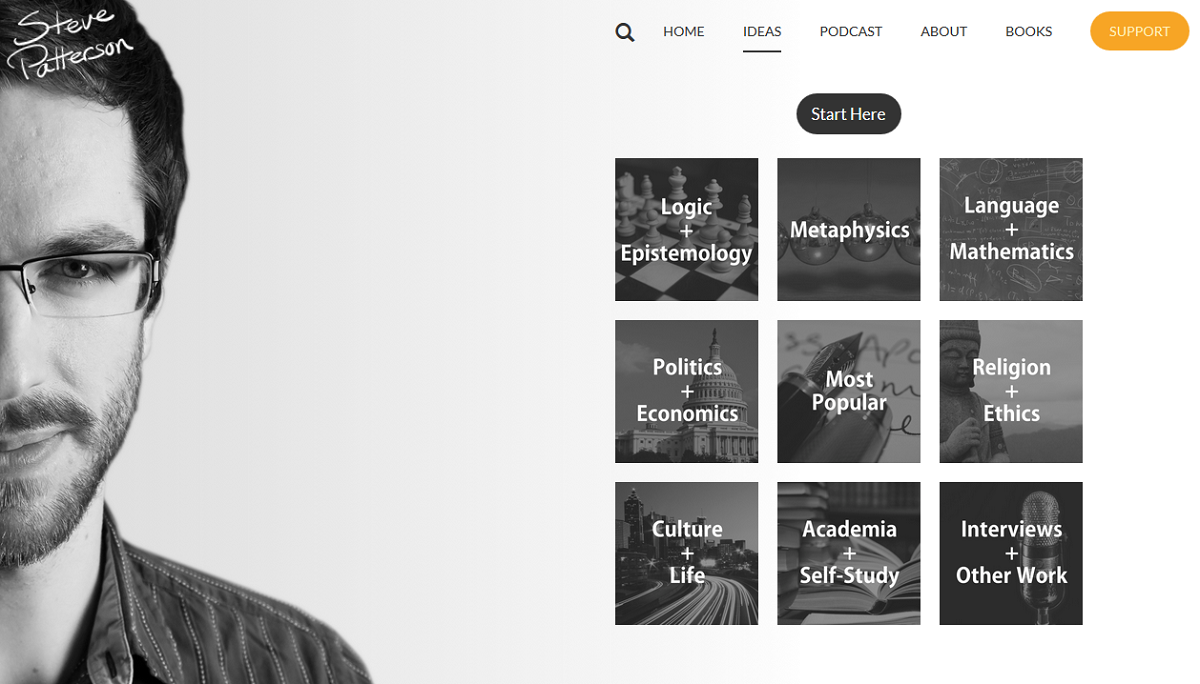Select the Culture + Life tile
The height and width of the screenshot is (684, 1200).
click(686, 553)
